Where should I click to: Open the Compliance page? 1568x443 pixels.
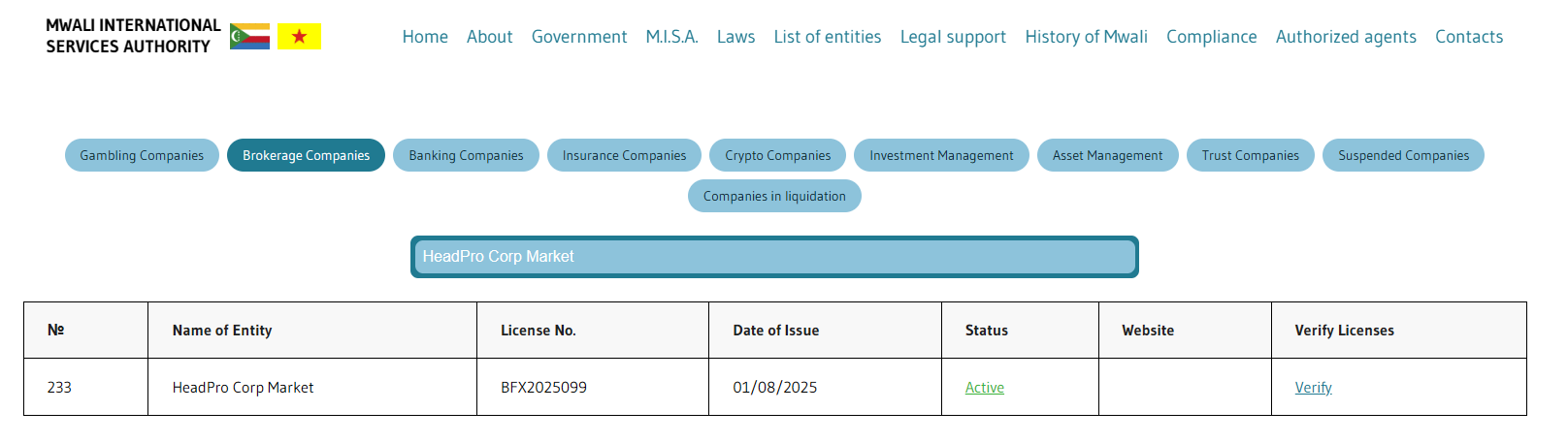click(x=1211, y=37)
